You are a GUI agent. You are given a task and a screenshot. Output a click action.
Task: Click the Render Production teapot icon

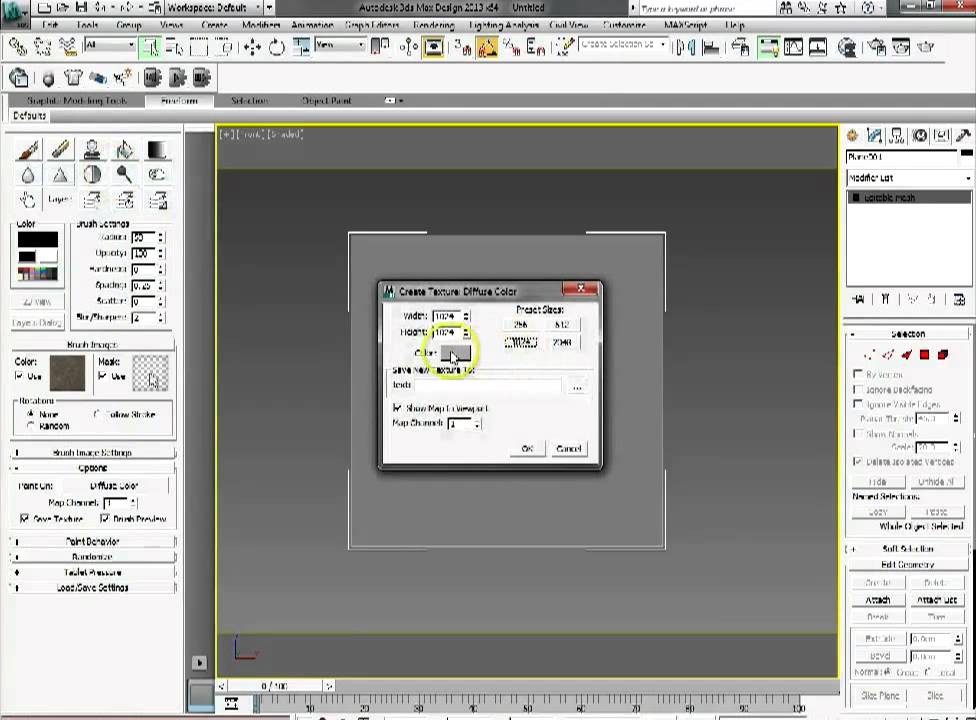click(x=926, y=47)
